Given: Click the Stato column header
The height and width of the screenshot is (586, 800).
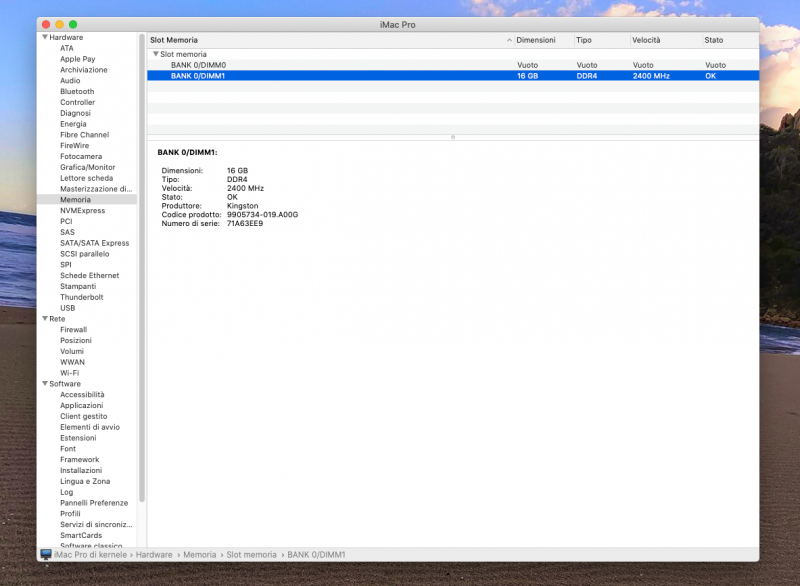Looking at the screenshot, I should tap(713, 40).
